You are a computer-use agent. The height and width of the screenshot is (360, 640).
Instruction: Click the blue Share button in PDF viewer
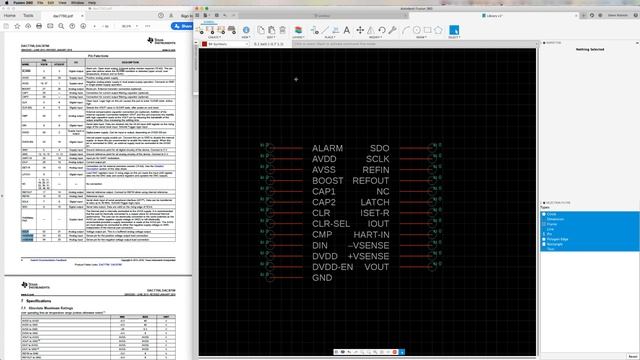(182, 26)
